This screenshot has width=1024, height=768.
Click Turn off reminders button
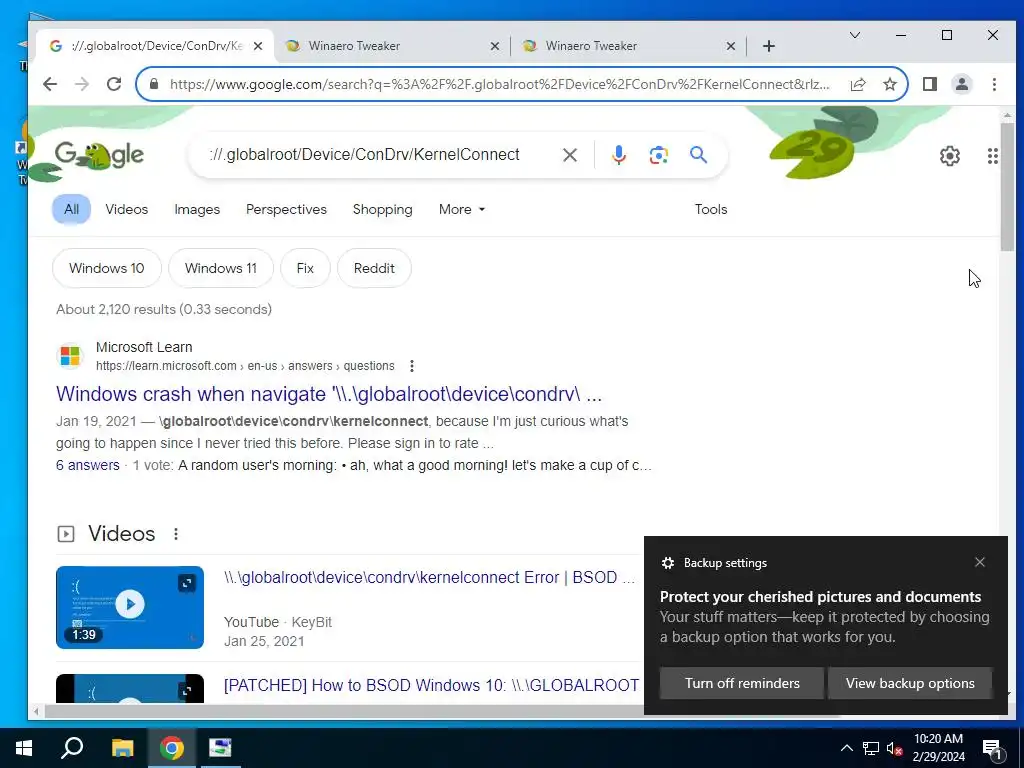pyautogui.click(x=742, y=683)
